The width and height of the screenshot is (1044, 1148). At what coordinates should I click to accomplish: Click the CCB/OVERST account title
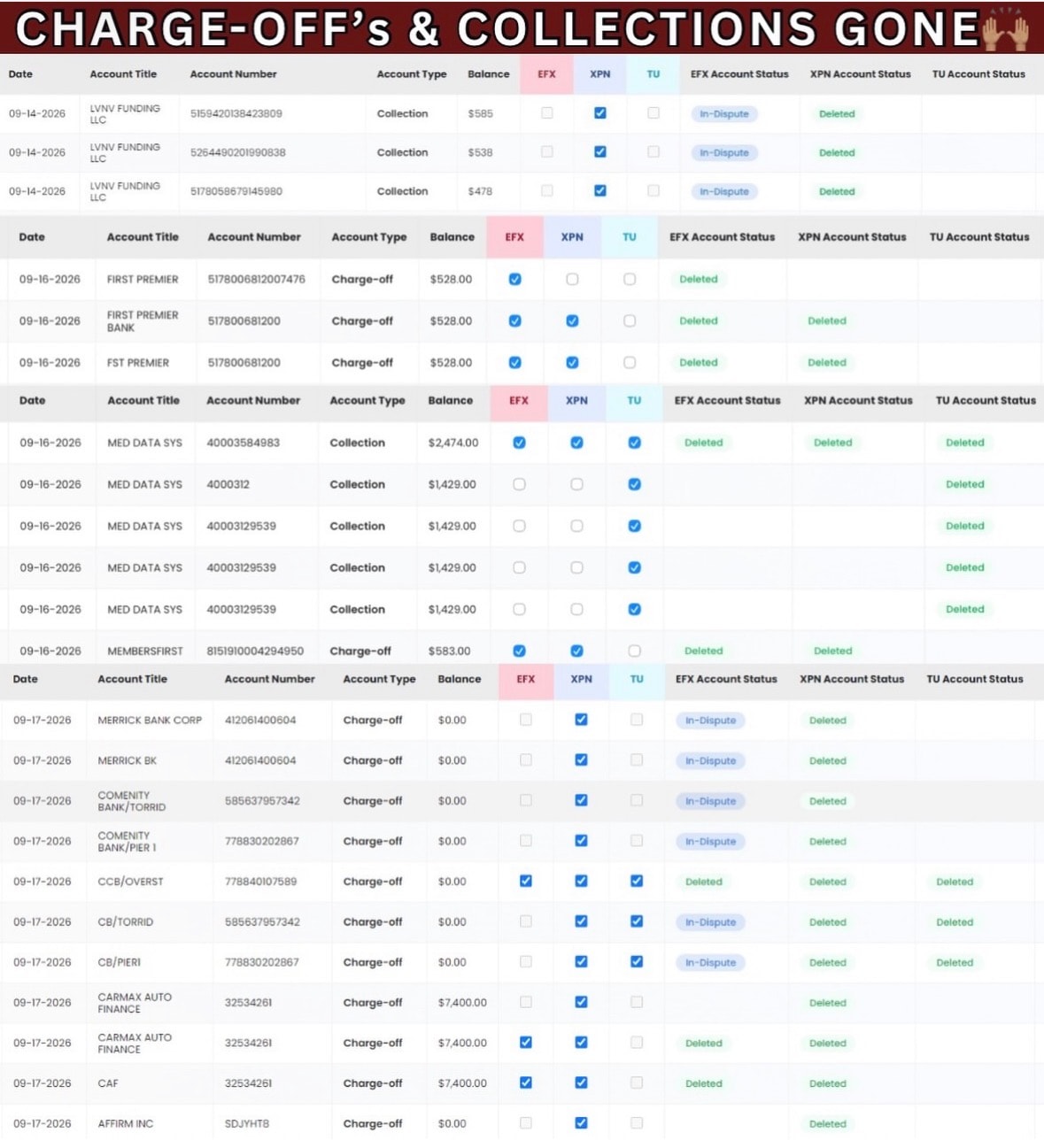(x=131, y=882)
